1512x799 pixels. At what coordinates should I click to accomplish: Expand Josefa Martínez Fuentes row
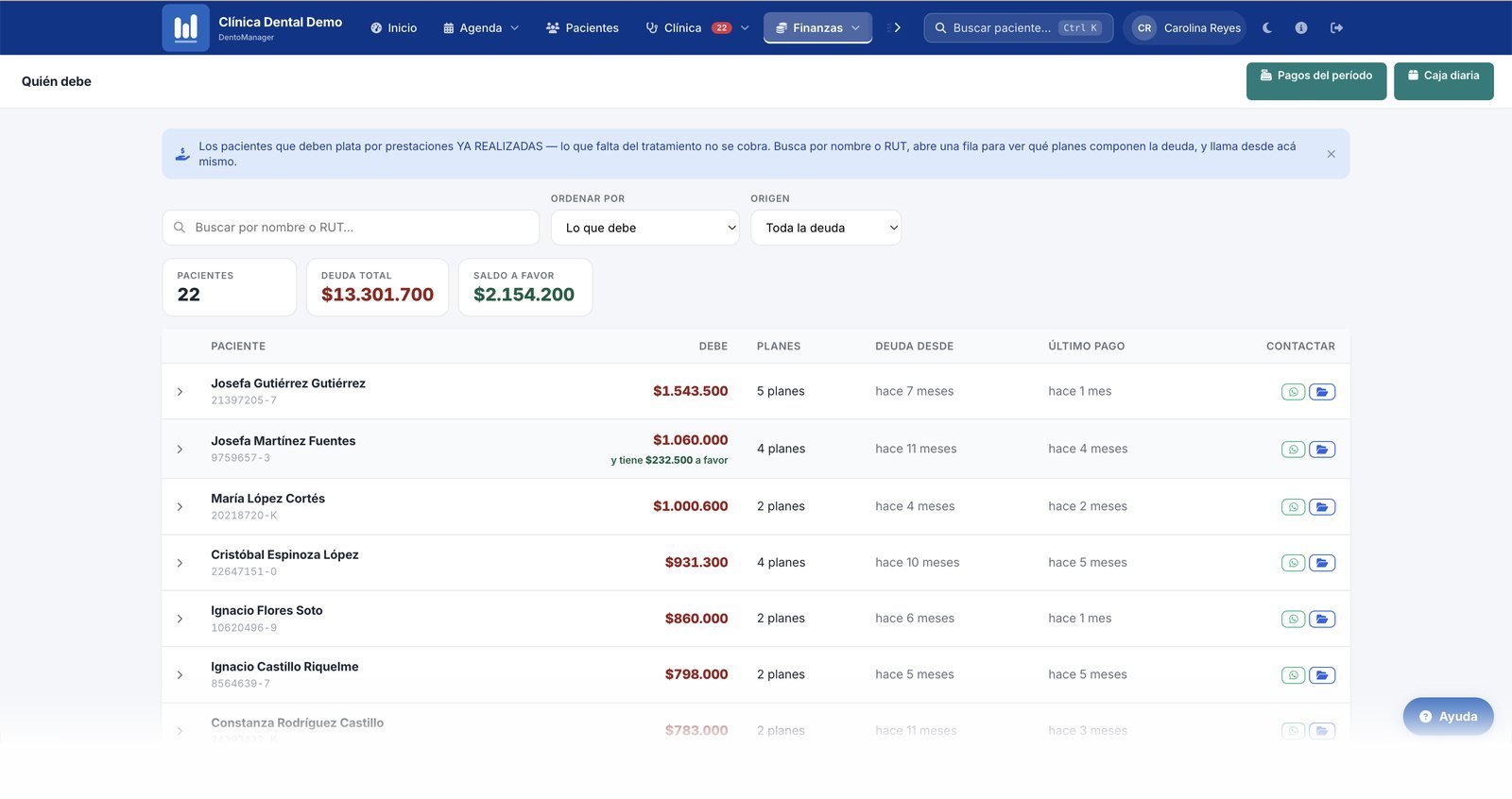pos(180,450)
